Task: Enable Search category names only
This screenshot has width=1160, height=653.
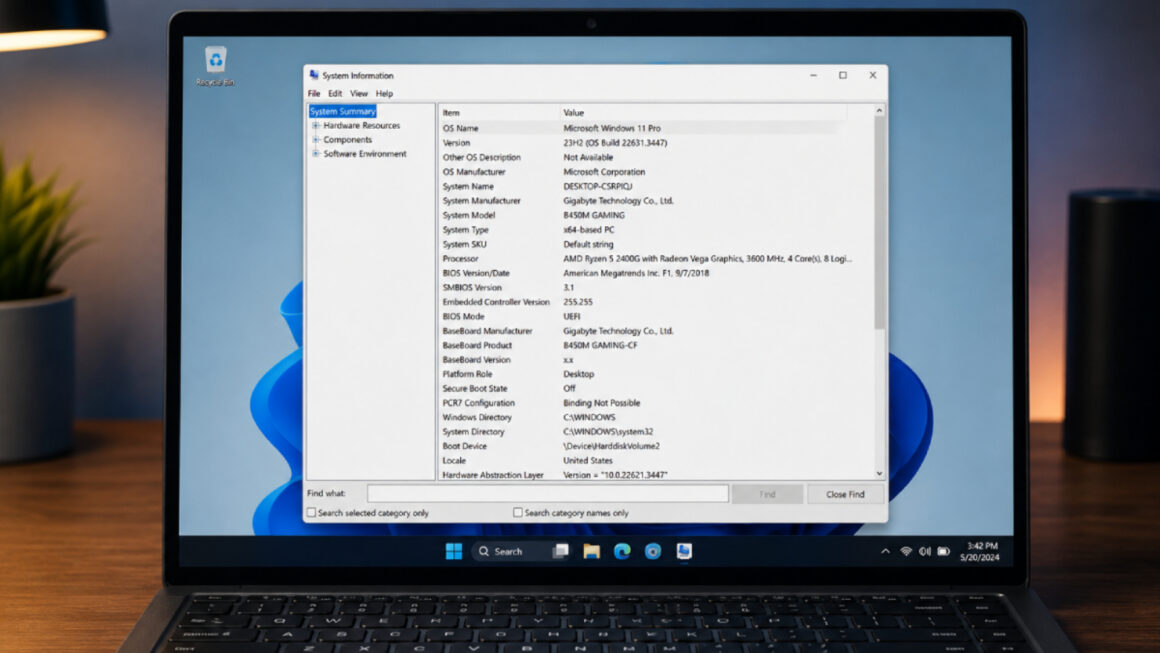Action: tap(518, 512)
